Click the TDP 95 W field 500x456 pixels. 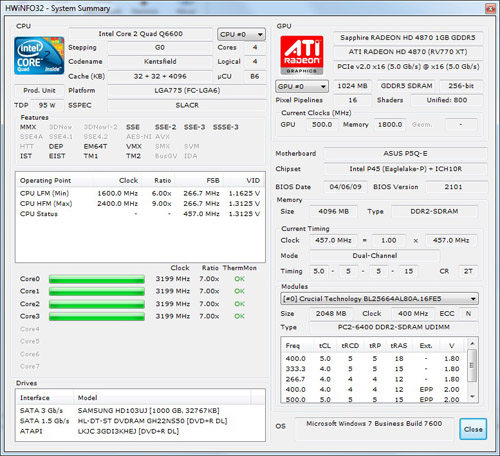coord(47,105)
